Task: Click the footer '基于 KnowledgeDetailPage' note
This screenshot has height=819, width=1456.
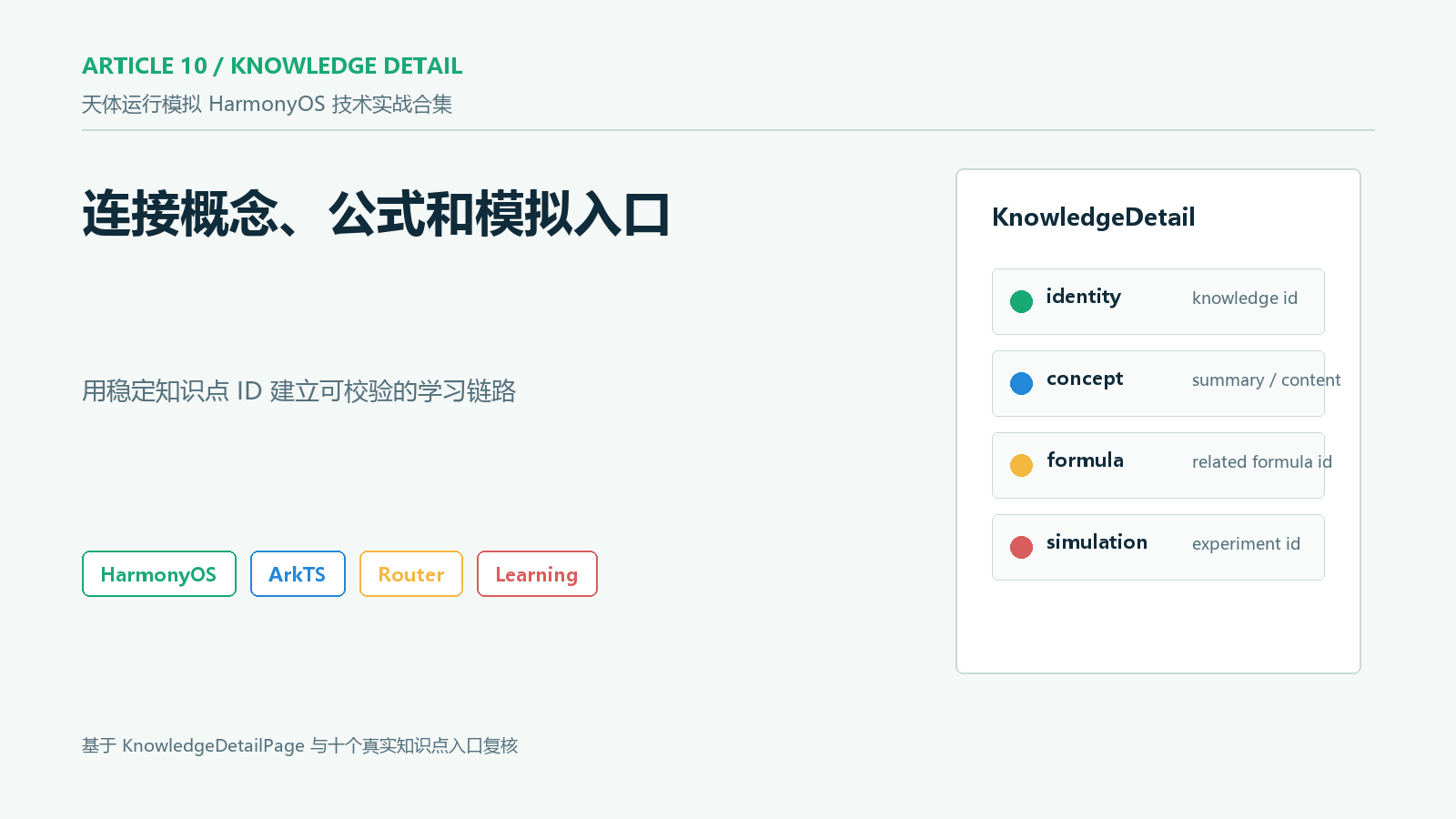Action: pyautogui.click(x=299, y=746)
